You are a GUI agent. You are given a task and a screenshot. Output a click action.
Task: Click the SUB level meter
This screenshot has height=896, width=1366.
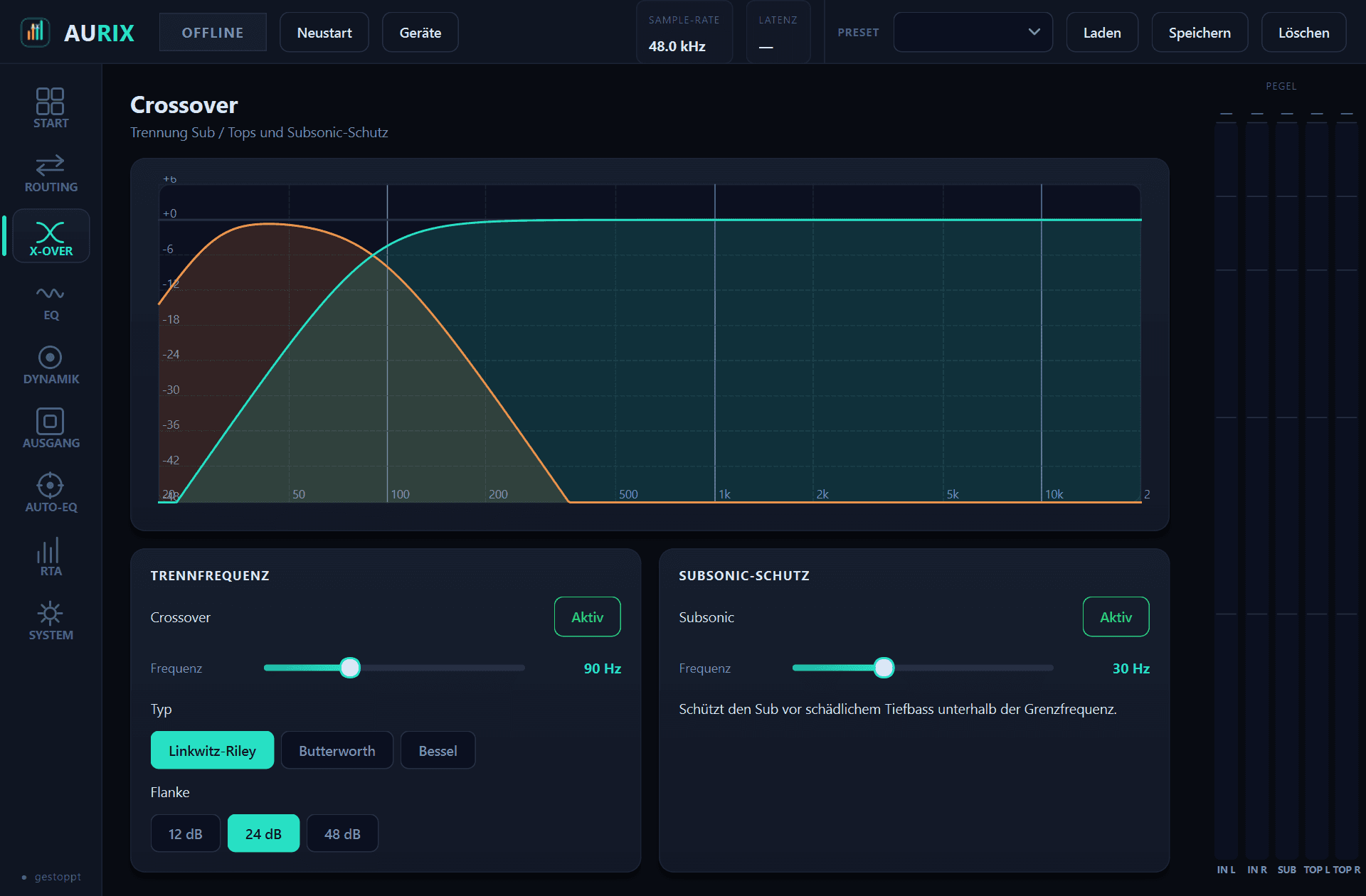(1287, 489)
